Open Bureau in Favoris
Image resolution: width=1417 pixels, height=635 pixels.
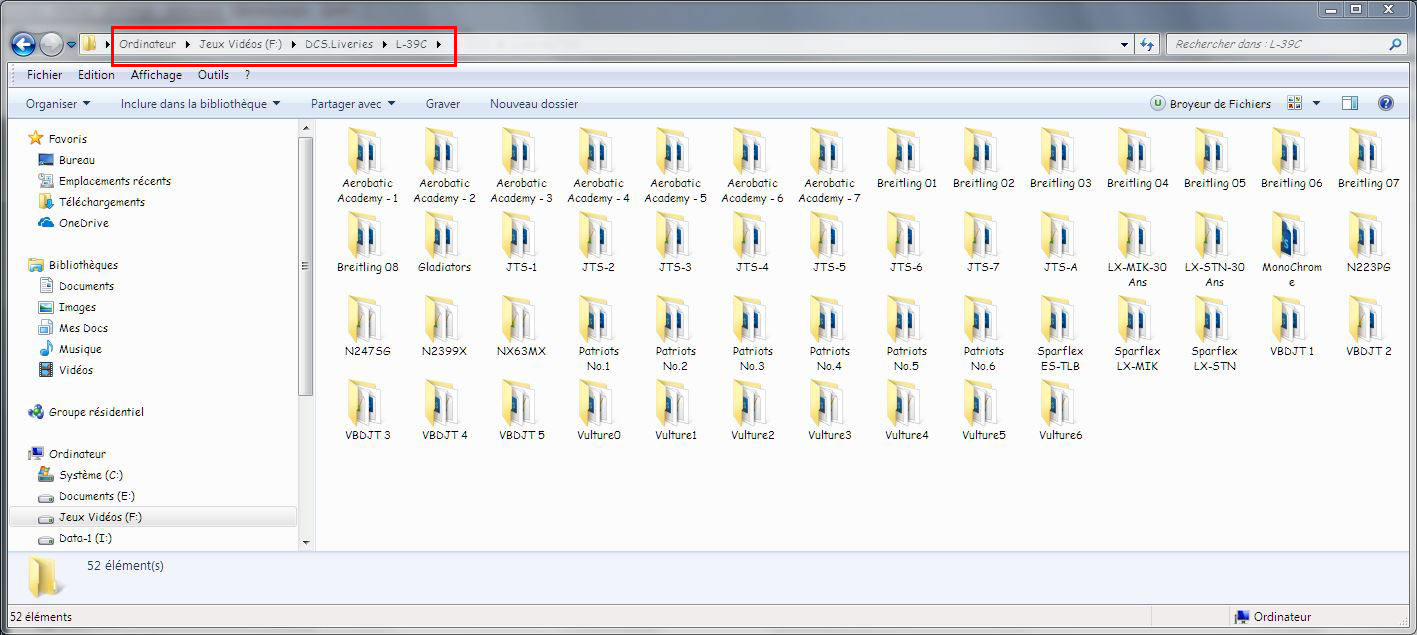click(77, 160)
